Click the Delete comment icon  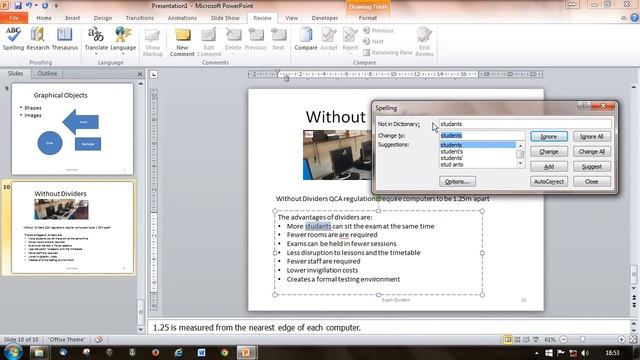coord(233,41)
